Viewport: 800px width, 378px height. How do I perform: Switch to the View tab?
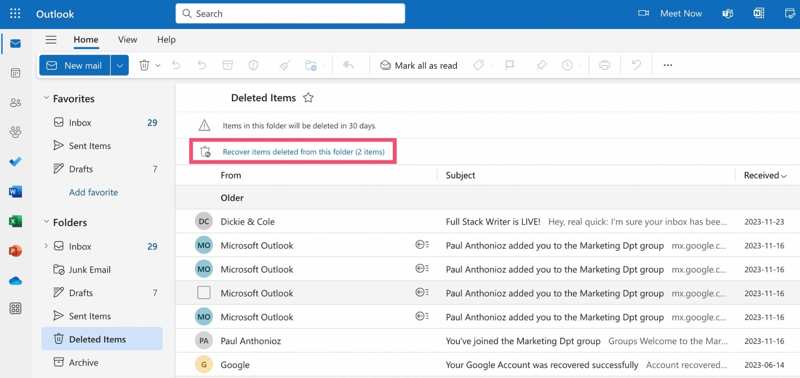tap(128, 40)
